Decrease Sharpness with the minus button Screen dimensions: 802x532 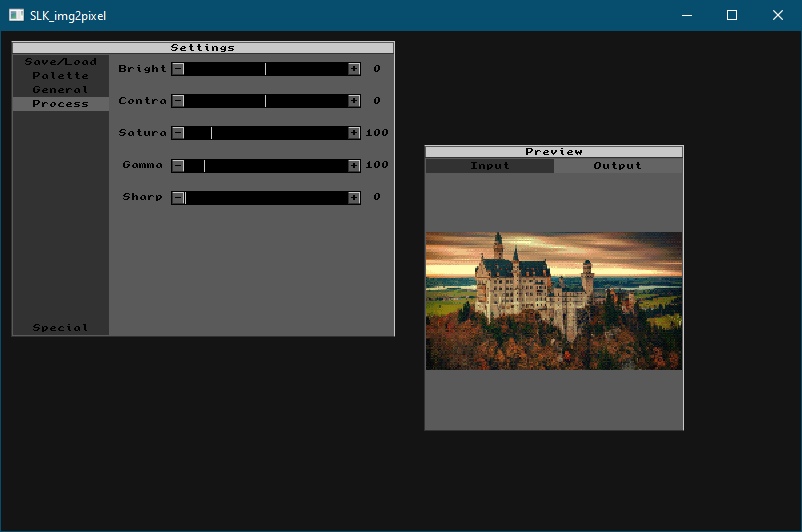point(178,197)
